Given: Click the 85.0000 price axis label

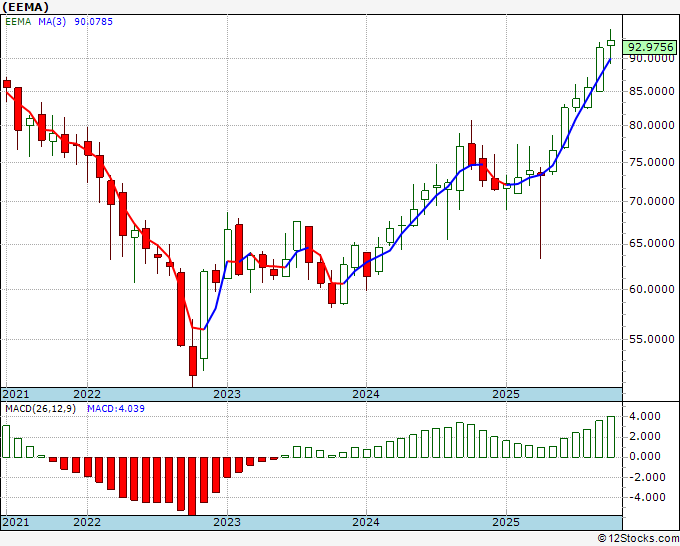Looking at the screenshot, I should tap(651, 92).
